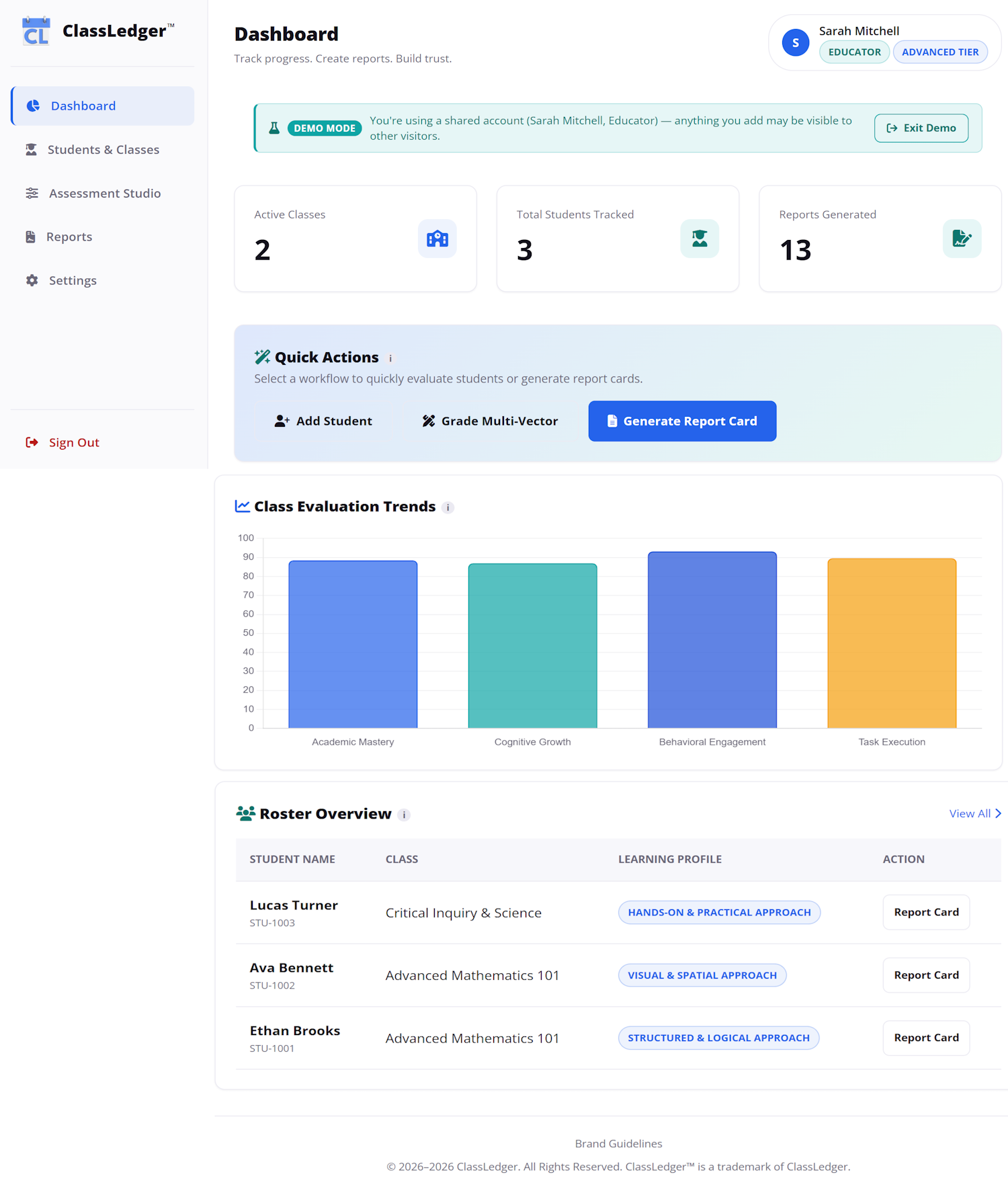The image size is (1008, 1197).
Task: Go to Assessment Studio in the sidebar
Action: click(103, 193)
